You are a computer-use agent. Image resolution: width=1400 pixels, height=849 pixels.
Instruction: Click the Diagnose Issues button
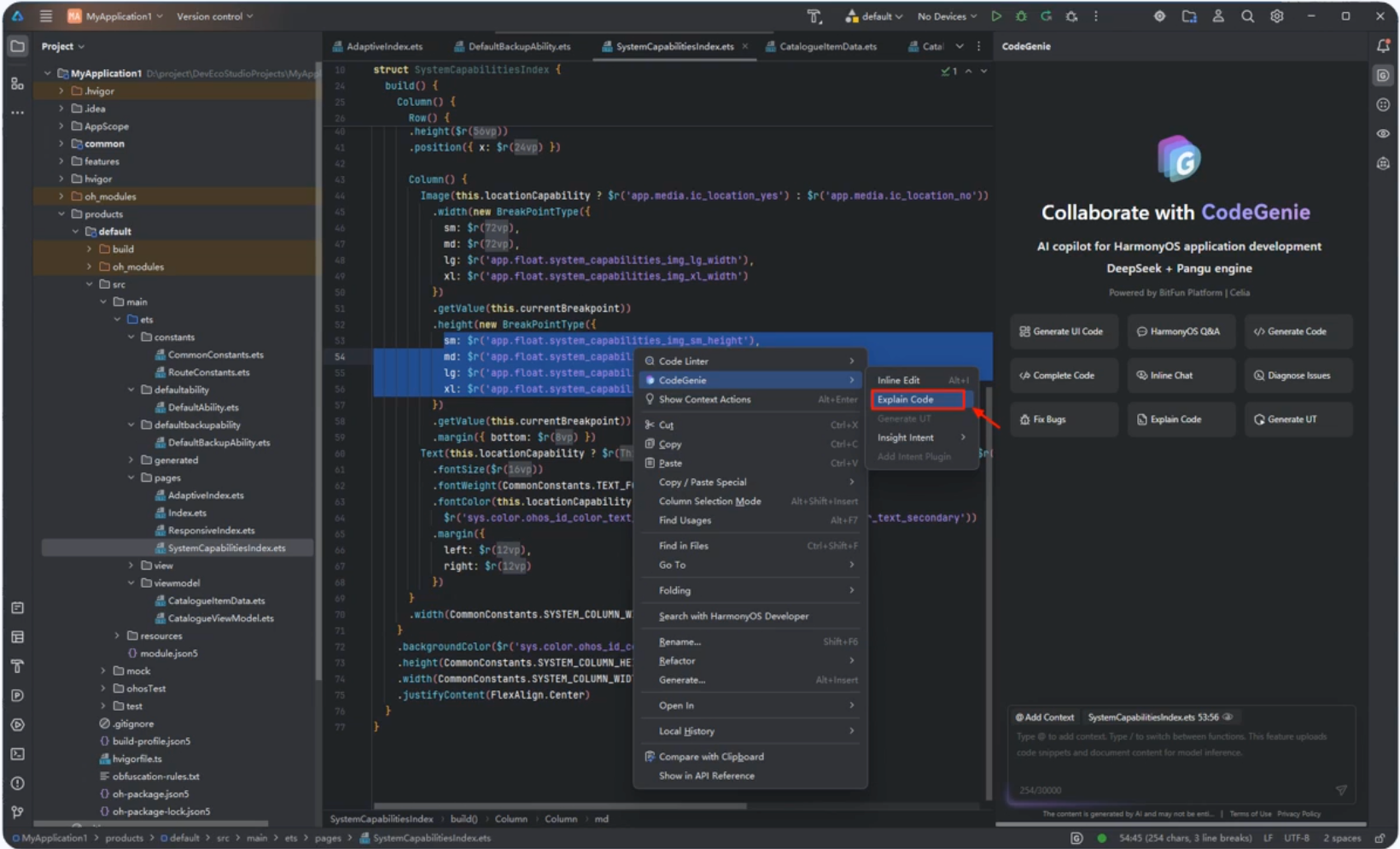click(1298, 375)
